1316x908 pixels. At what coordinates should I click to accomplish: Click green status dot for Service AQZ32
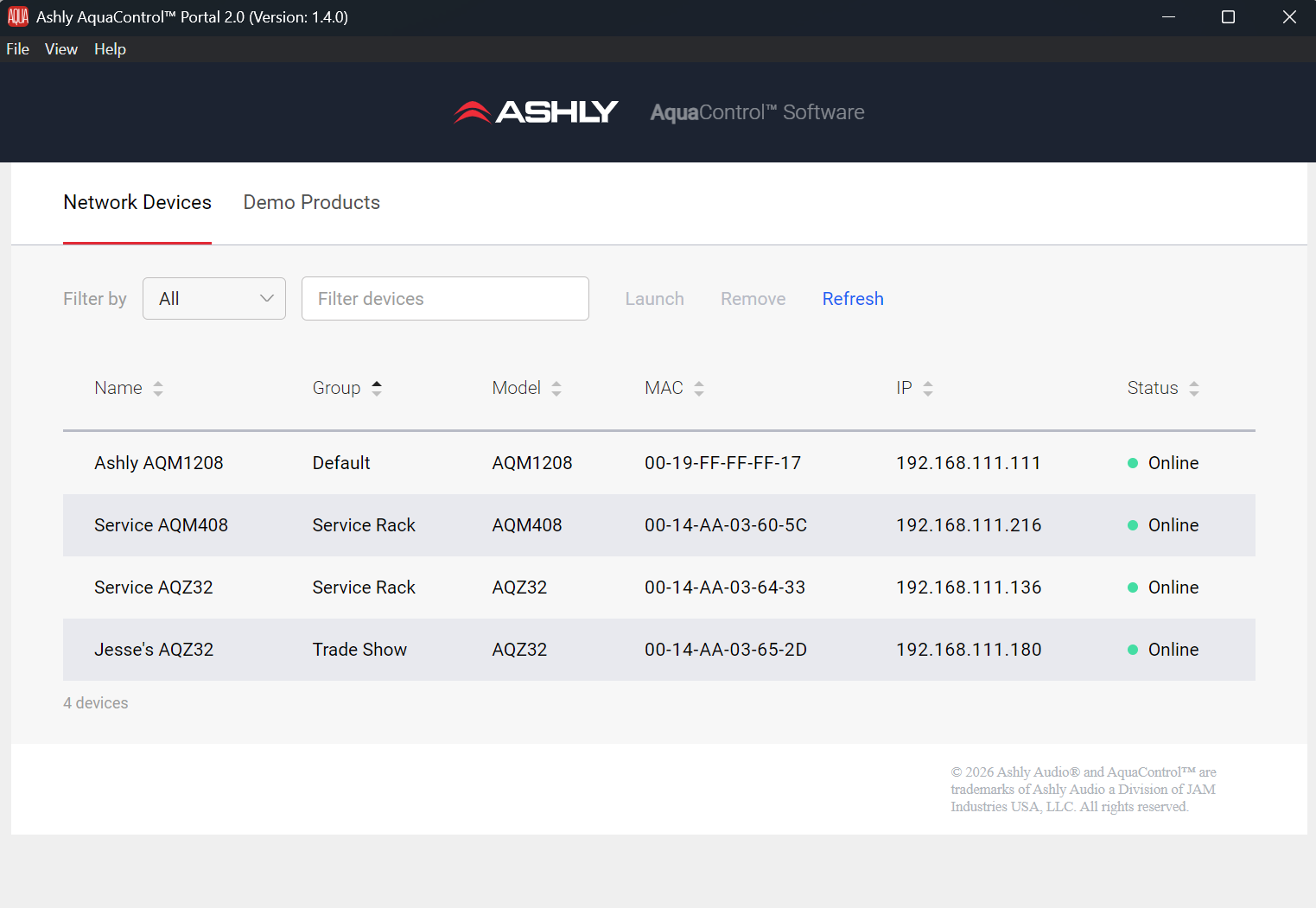click(1133, 587)
